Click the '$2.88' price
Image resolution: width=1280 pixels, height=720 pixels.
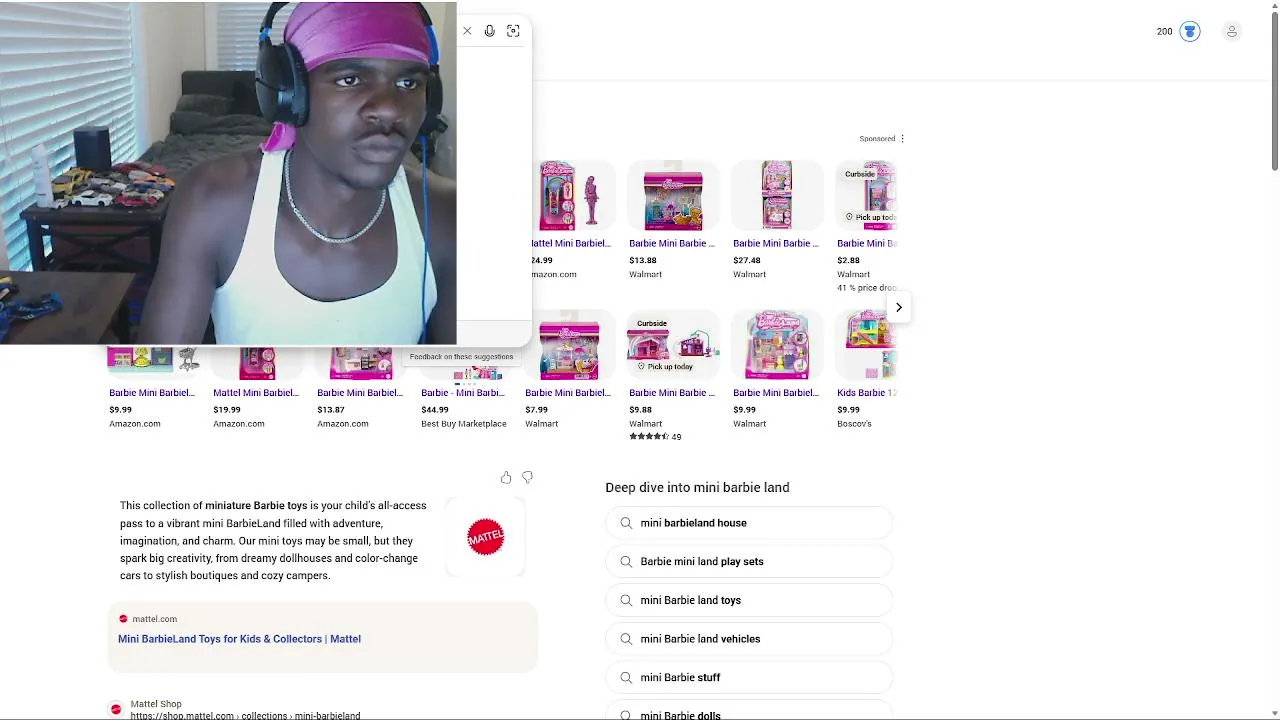[848, 260]
